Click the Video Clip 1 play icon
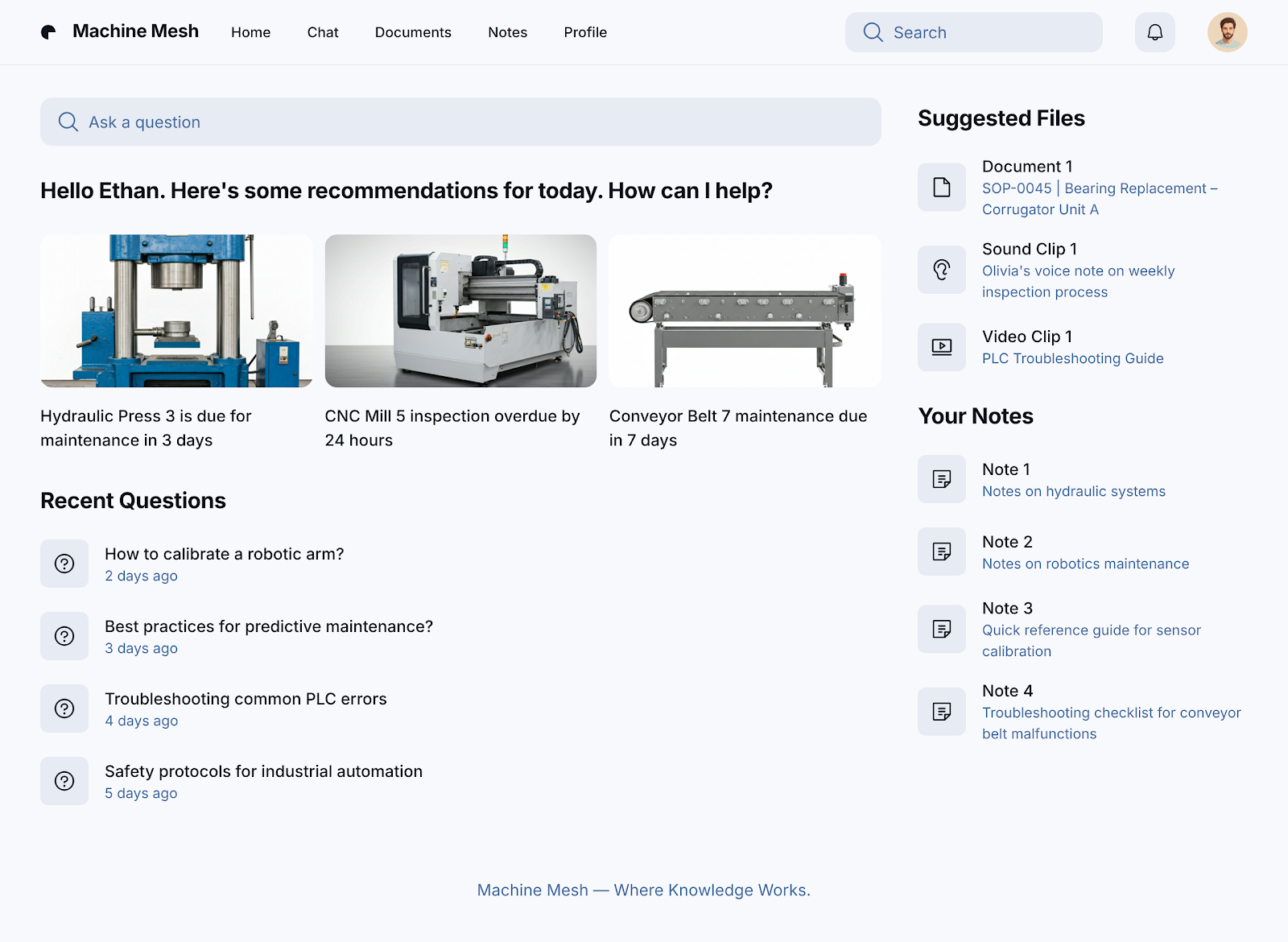The width and height of the screenshot is (1288, 942). pos(942,347)
